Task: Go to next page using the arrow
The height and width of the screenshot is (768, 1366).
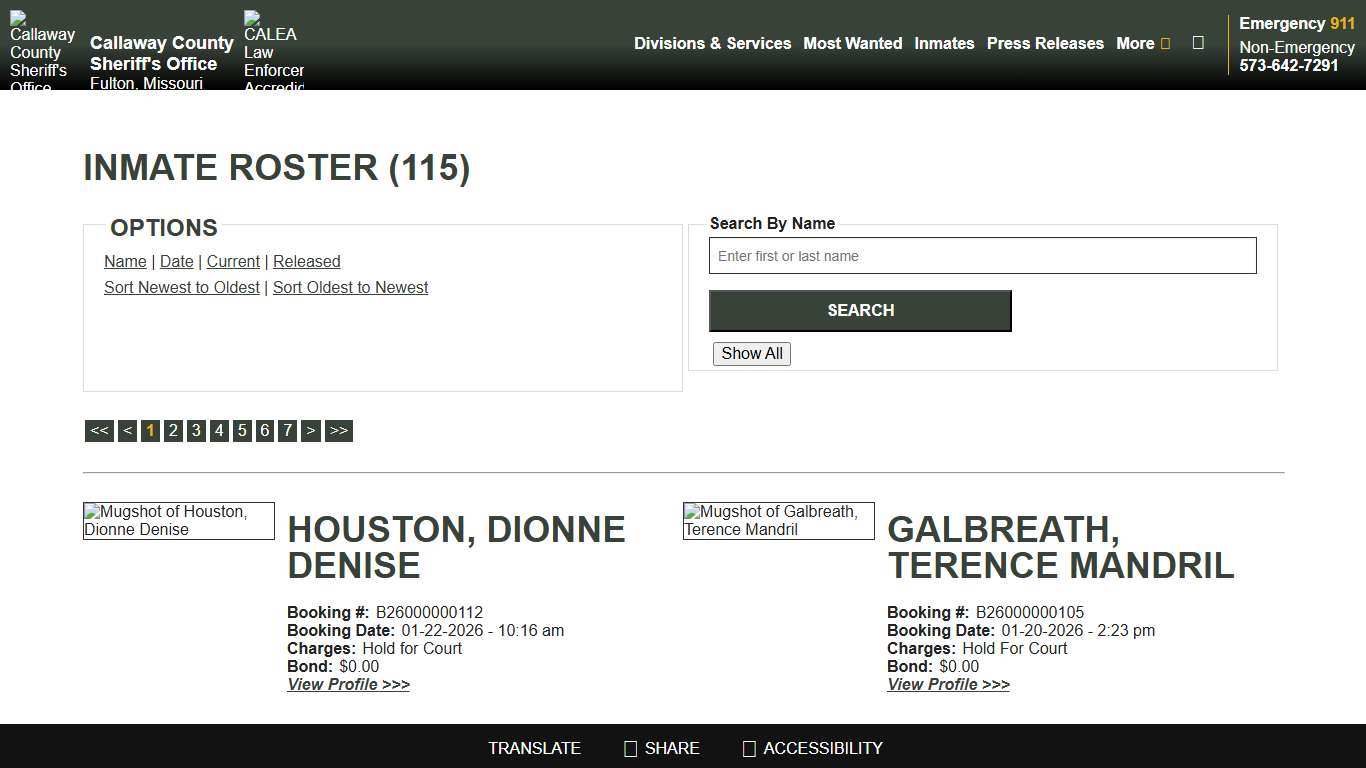Action: (x=311, y=430)
